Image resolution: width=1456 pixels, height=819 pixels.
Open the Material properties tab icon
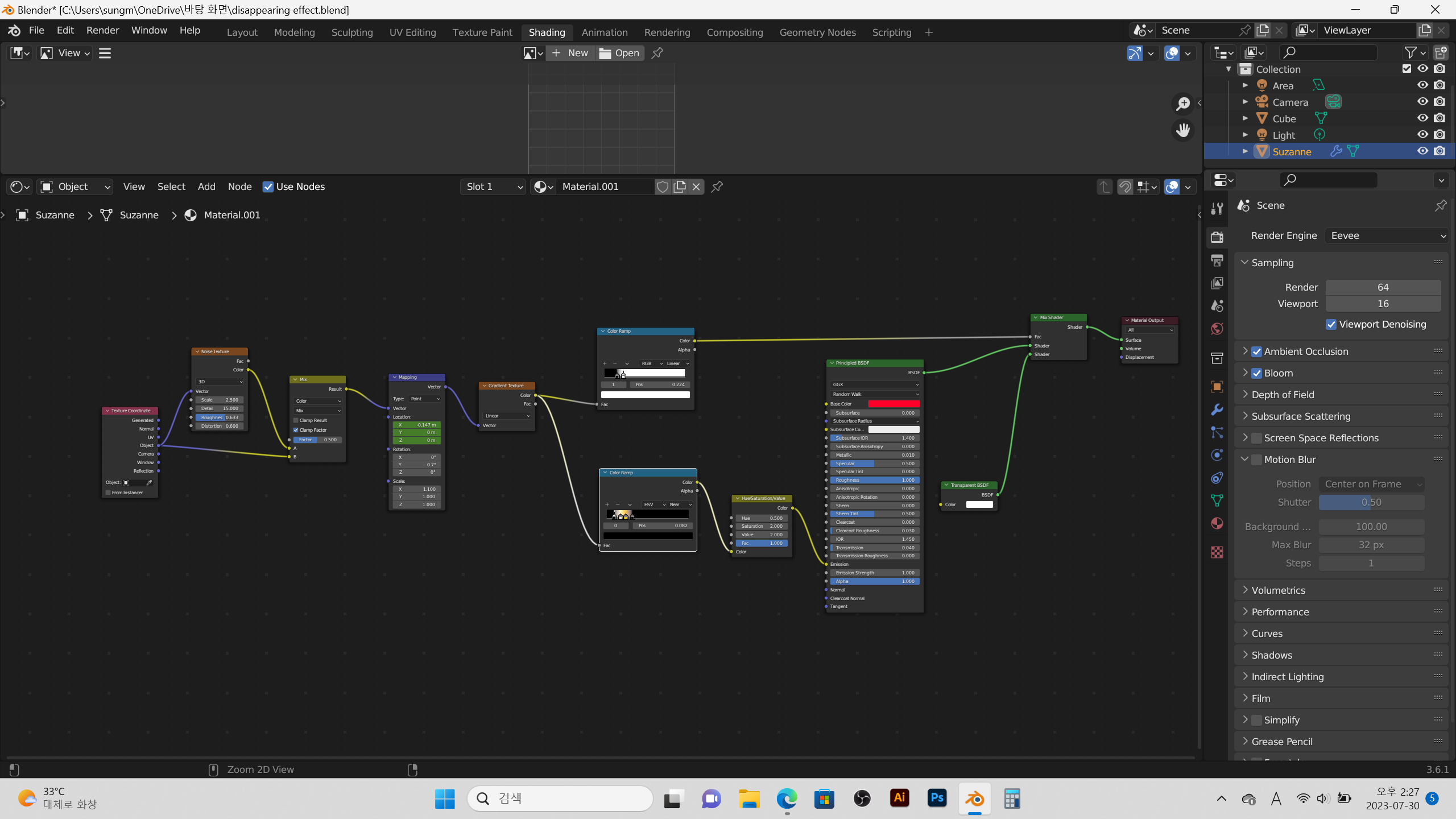click(1217, 523)
